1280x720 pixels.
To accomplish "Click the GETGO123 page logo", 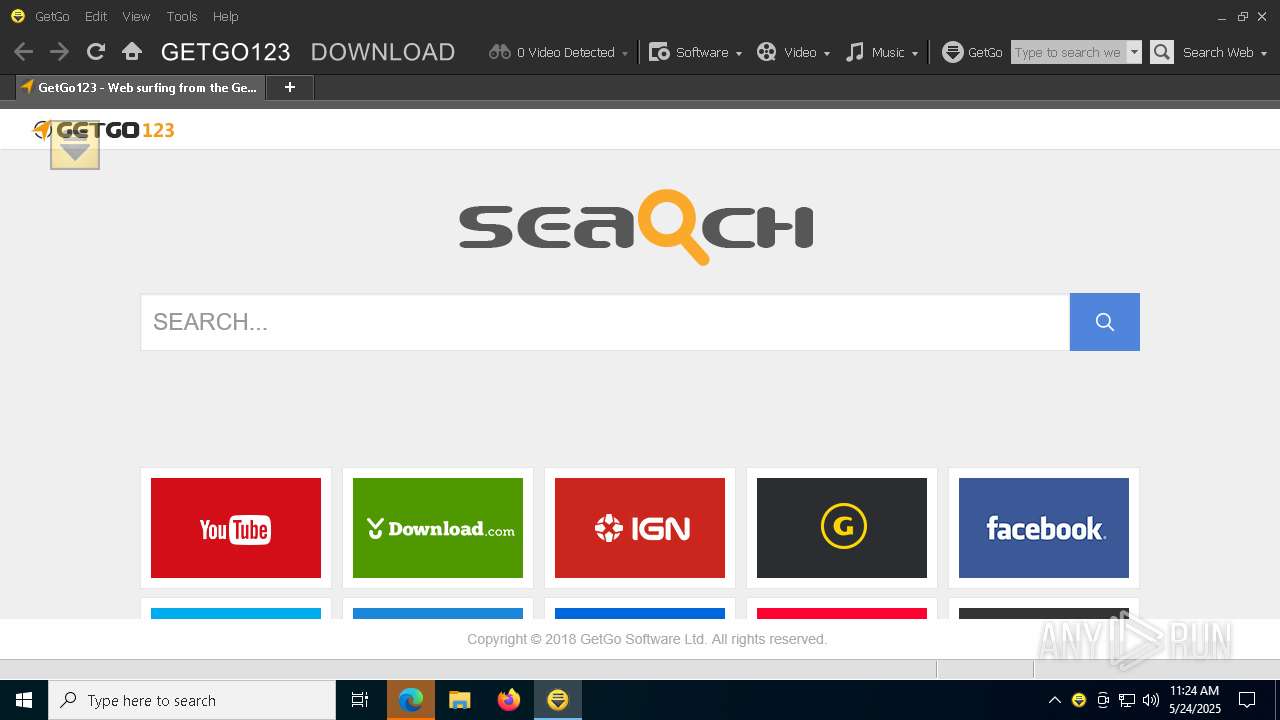I will [x=104, y=130].
